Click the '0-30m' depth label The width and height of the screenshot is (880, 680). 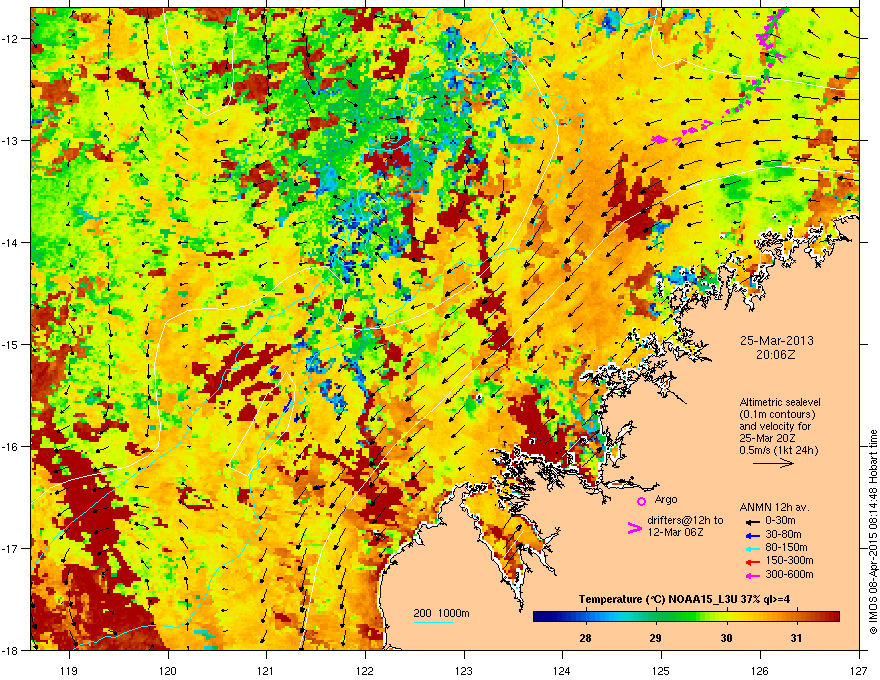click(780, 521)
